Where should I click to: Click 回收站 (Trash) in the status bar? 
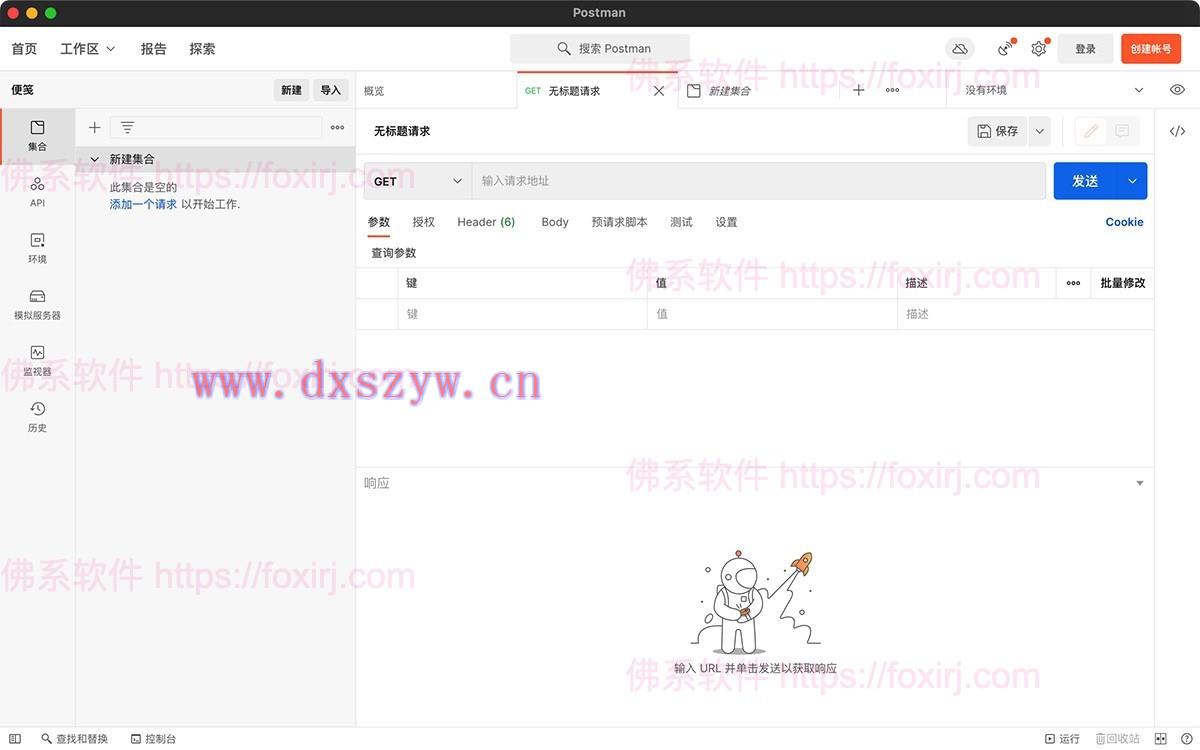1117,739
